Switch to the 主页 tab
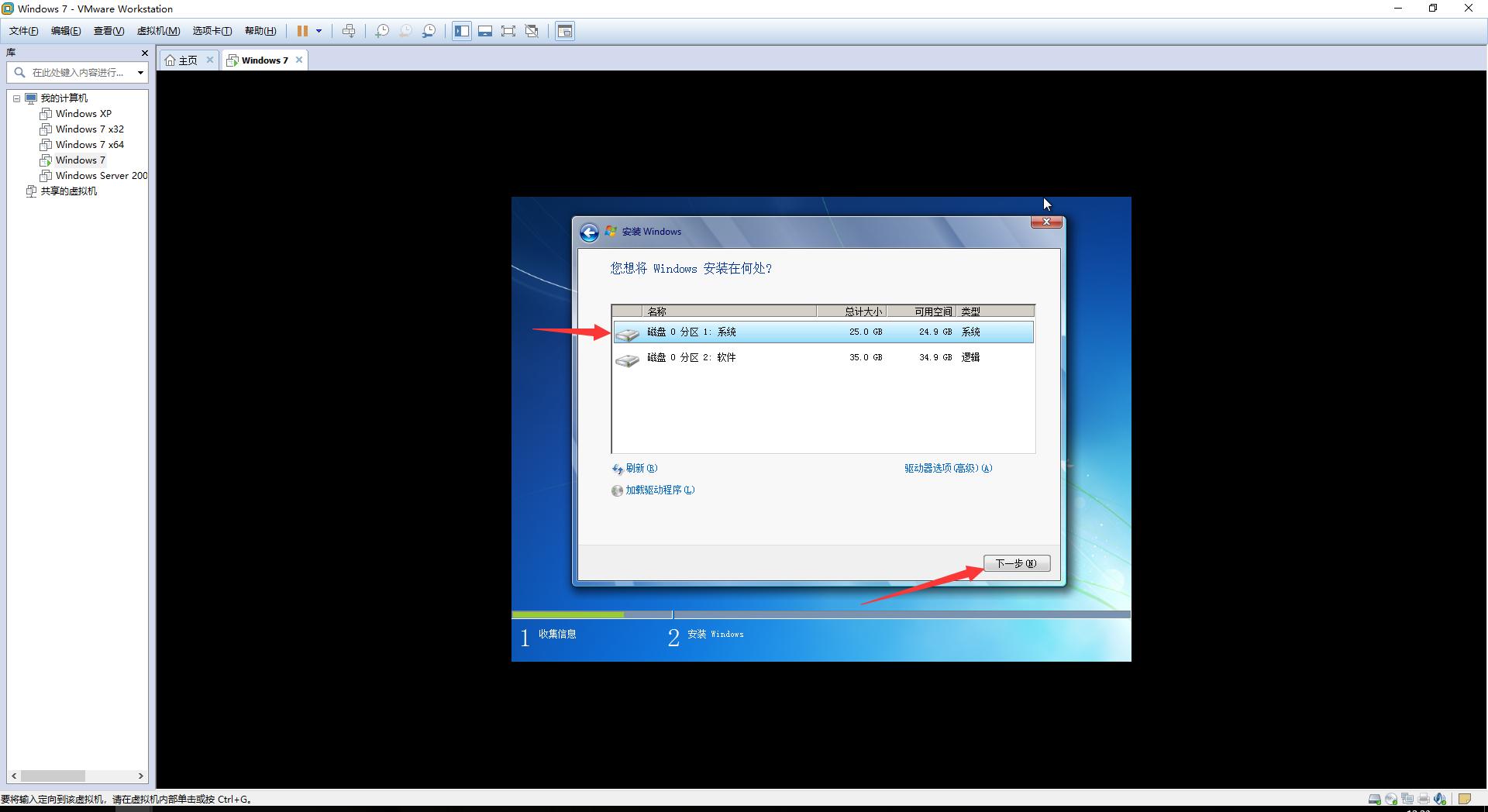The image size is (1488, 812). click(x=186, y=59)
